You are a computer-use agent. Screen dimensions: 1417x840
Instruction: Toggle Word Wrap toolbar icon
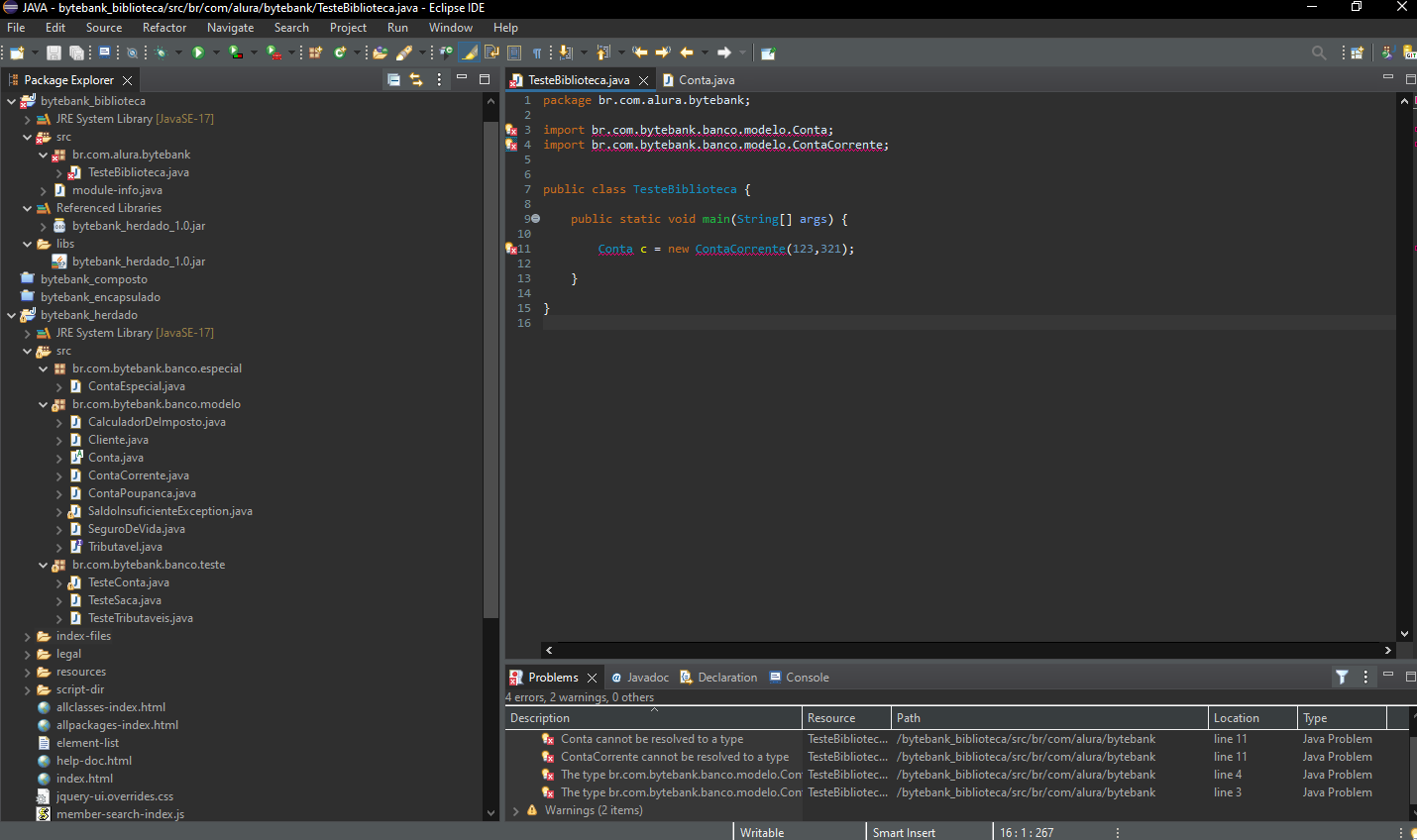[x=491, y=52]
